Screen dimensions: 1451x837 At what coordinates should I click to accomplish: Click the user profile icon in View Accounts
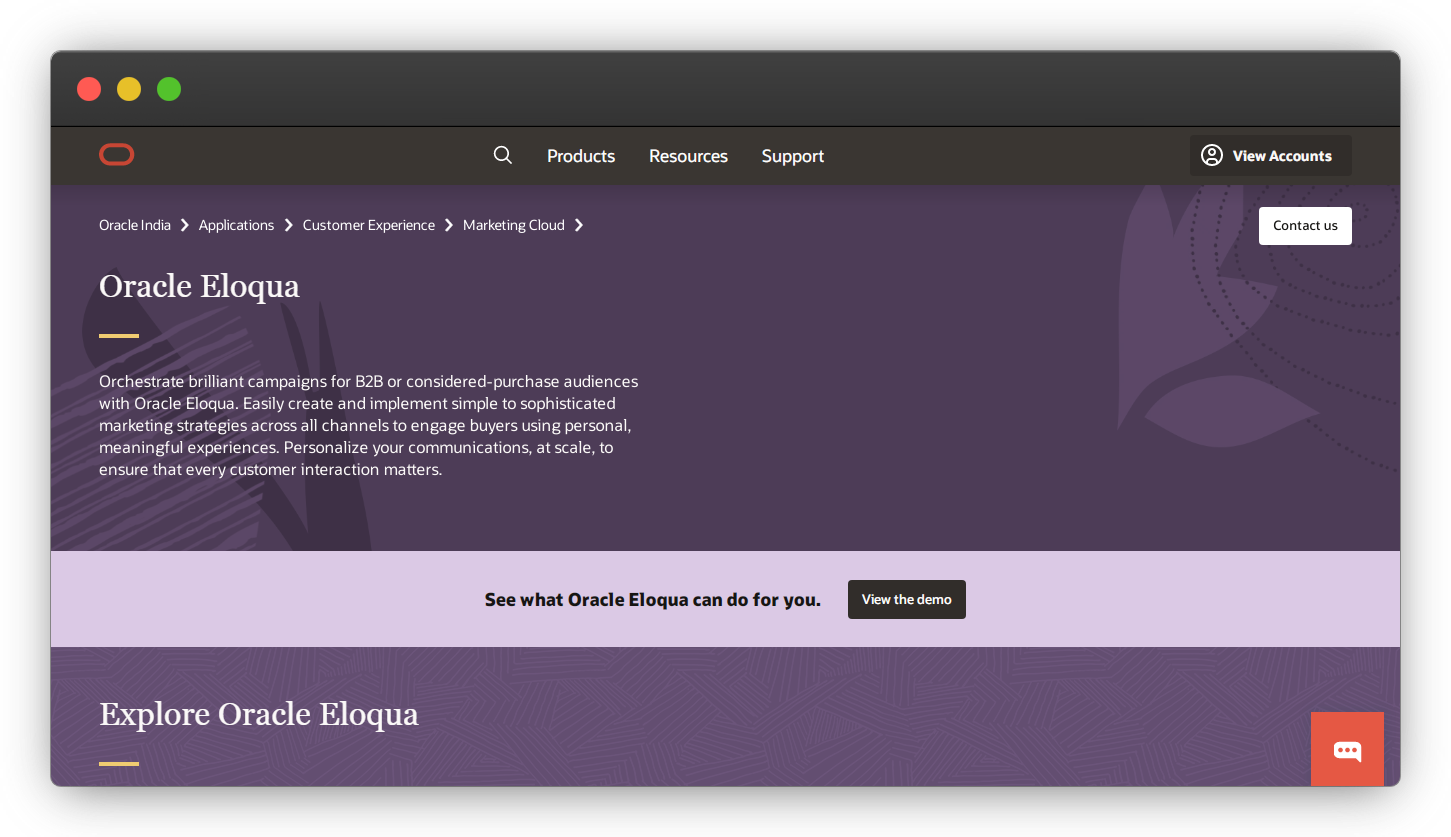point(1212,155)
